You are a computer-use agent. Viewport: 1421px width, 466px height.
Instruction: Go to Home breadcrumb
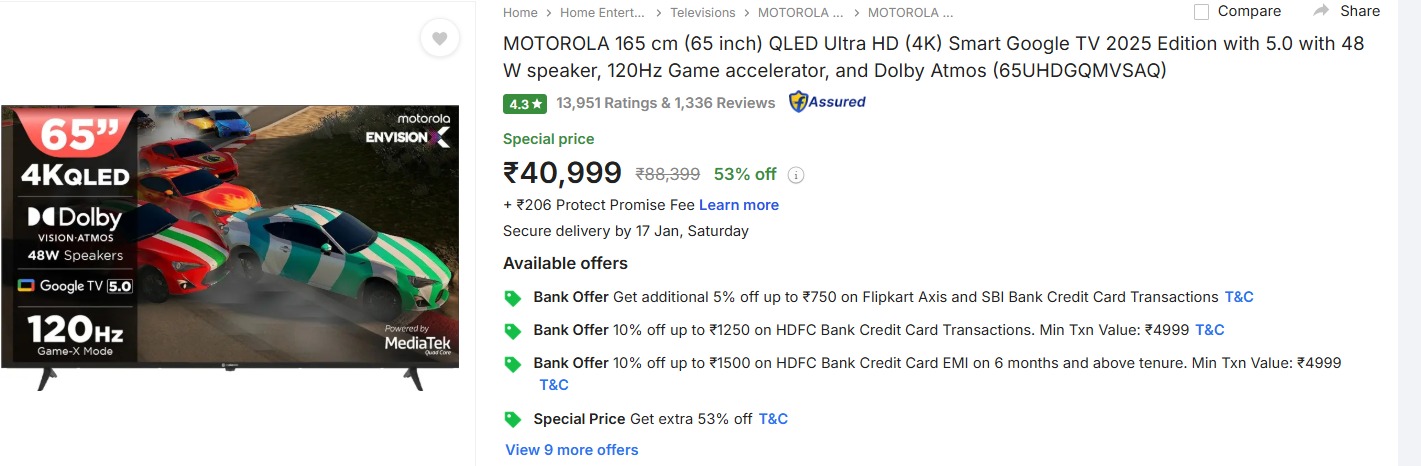[x=520, y=13]
